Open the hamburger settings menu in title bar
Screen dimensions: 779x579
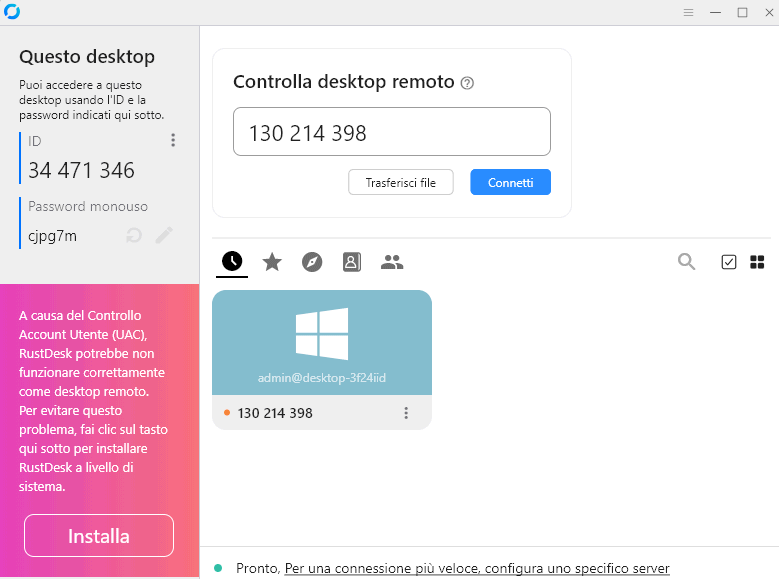688,12
